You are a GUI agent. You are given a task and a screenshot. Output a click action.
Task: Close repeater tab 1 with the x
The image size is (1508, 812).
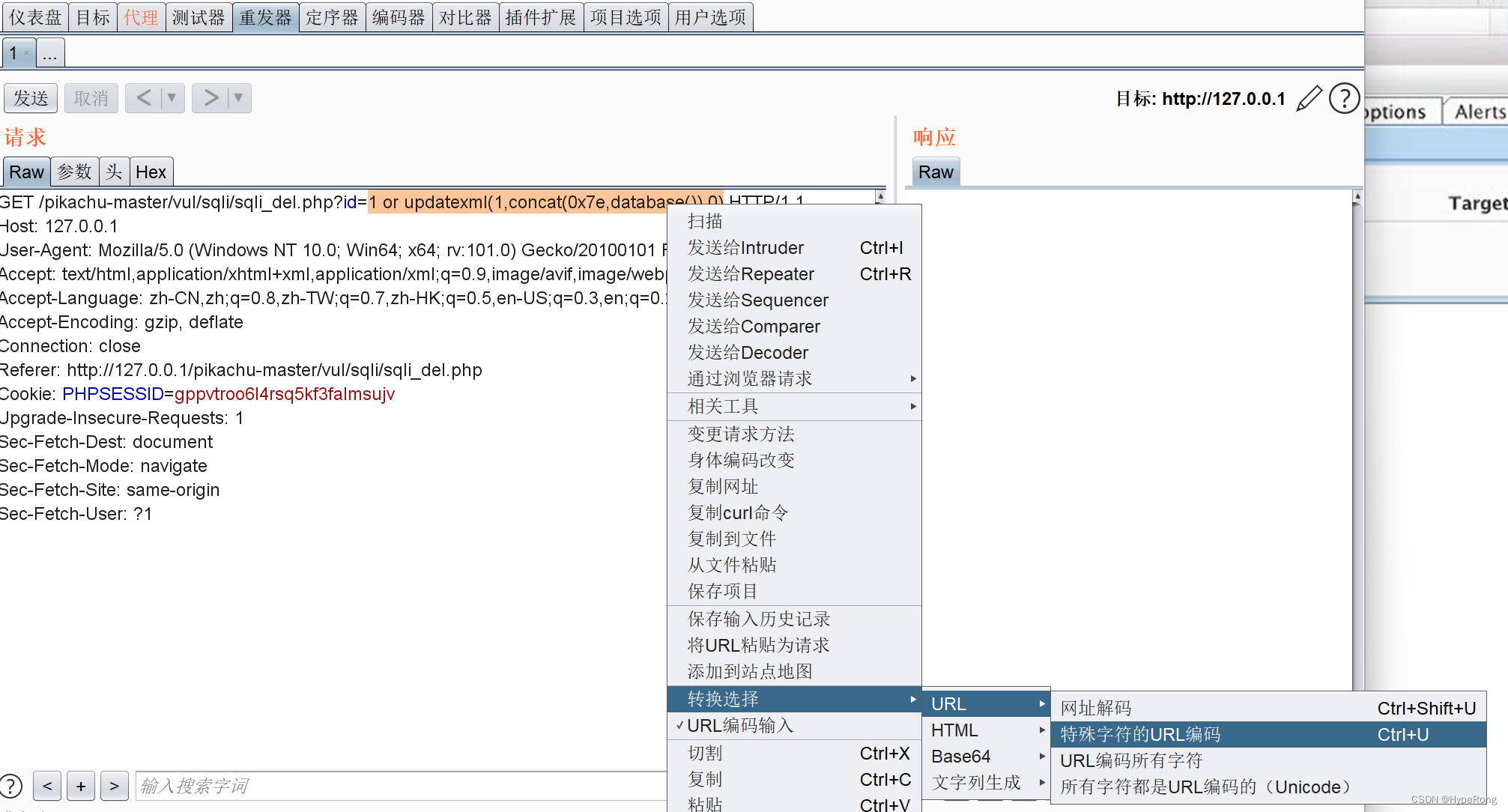click(x=27, y=53)
